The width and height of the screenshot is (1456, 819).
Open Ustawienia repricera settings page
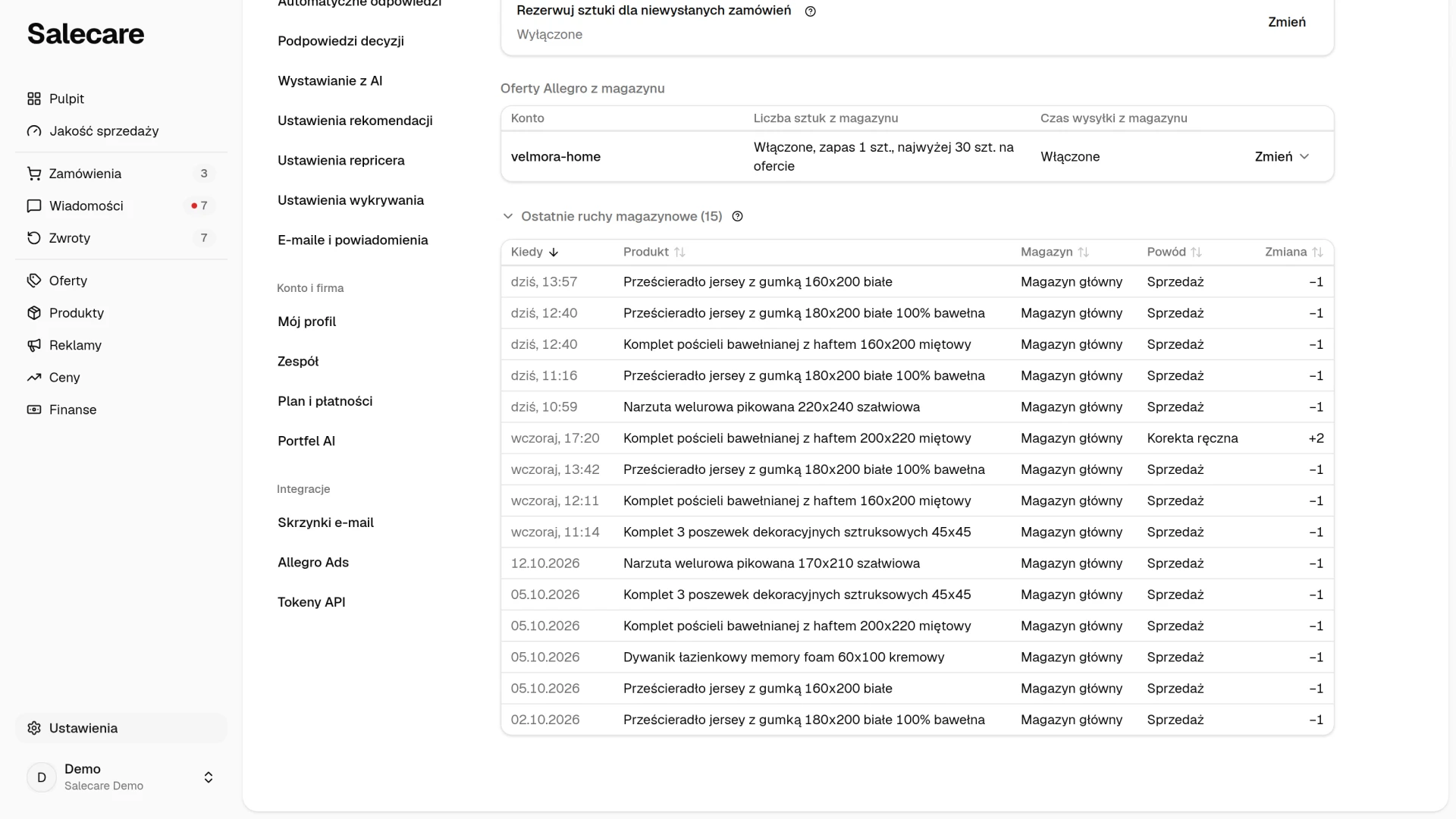341,161
